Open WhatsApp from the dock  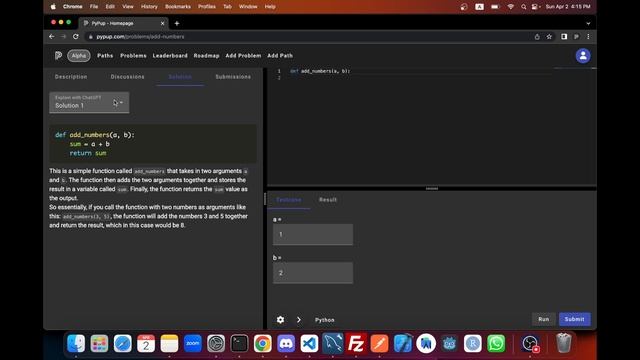(x=496, y=343)
